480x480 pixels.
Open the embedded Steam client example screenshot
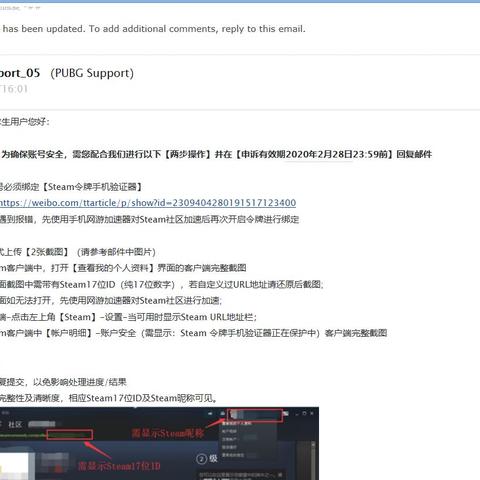159,443
